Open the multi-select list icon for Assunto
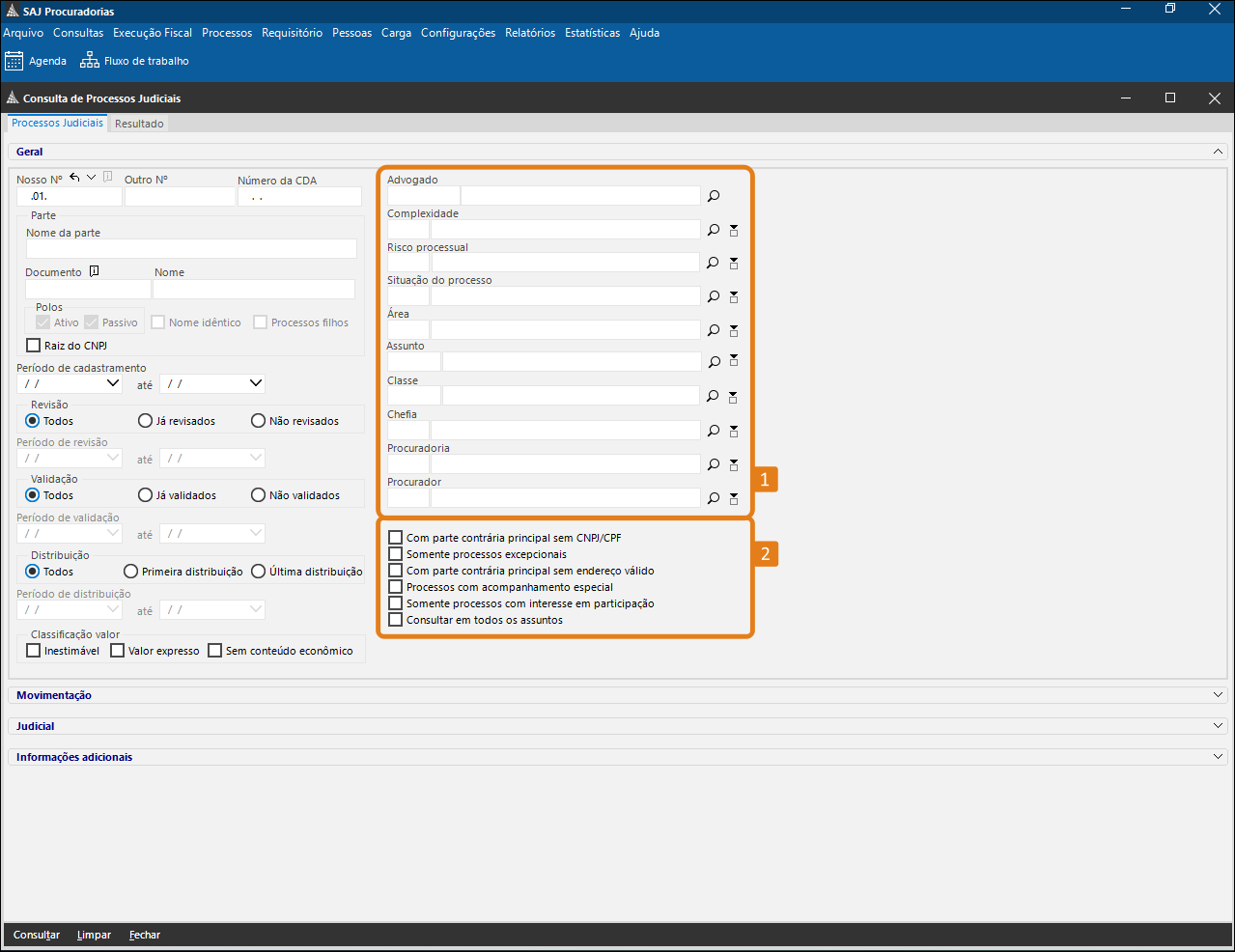Screen dimensions: 1235x952 [x=734, y=360]
